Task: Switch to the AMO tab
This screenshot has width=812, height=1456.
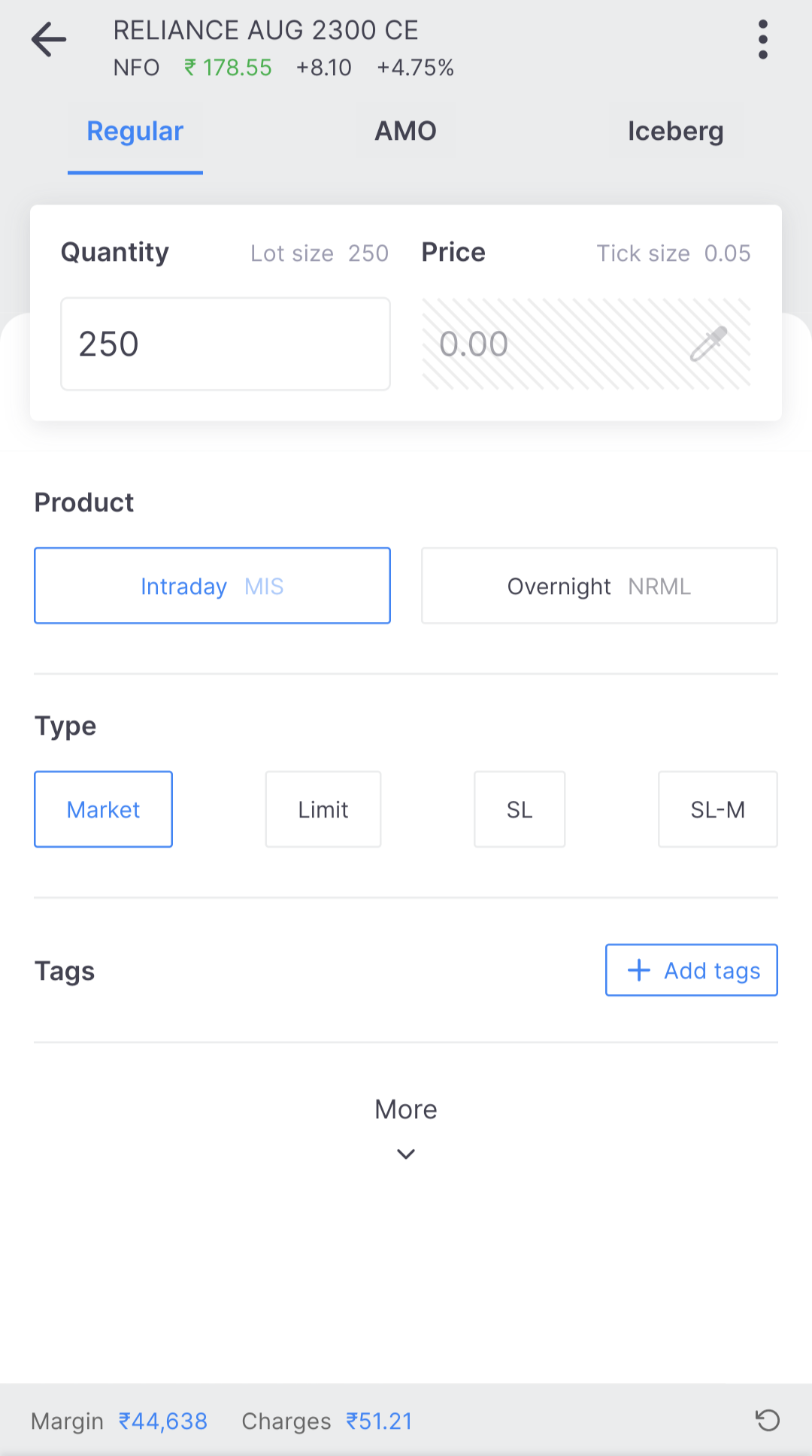Action: click(x=406, y=132)
